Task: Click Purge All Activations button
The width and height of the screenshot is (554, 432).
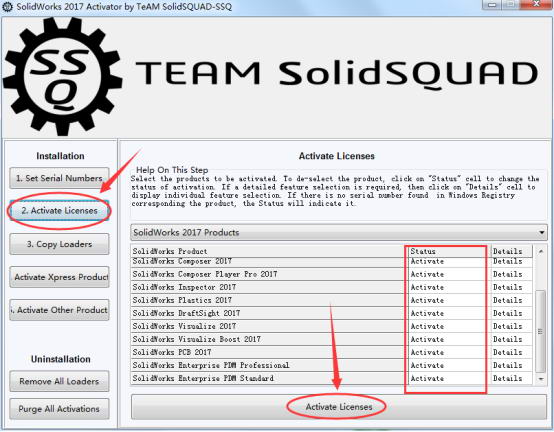Action: click(x=59, y=409)
